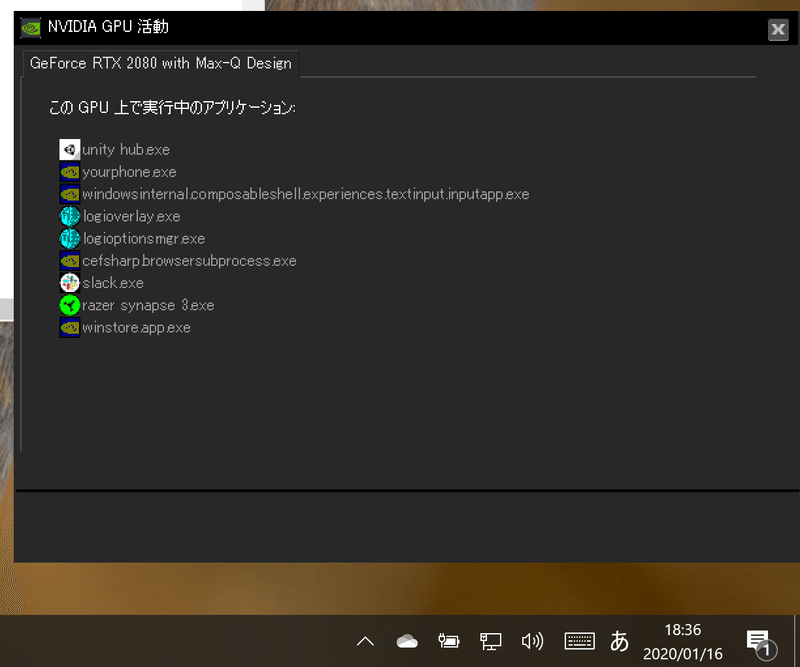The height and width of the screenshot is (667, 800).
Task: Select the "winstore.app.exe" text entry
Action: (x=136, y=327)
